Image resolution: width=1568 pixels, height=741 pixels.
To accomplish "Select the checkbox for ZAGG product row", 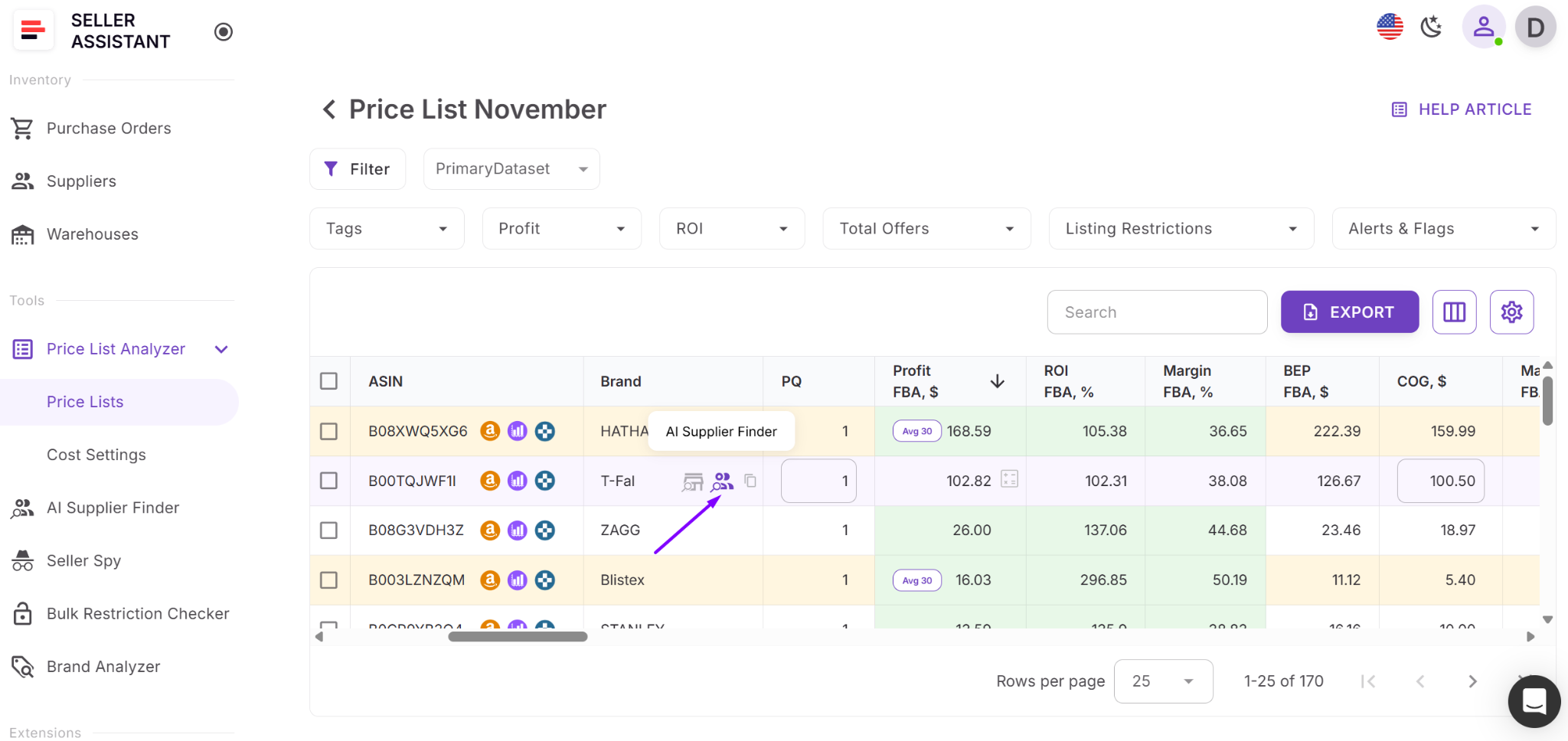I will [329, 530].
